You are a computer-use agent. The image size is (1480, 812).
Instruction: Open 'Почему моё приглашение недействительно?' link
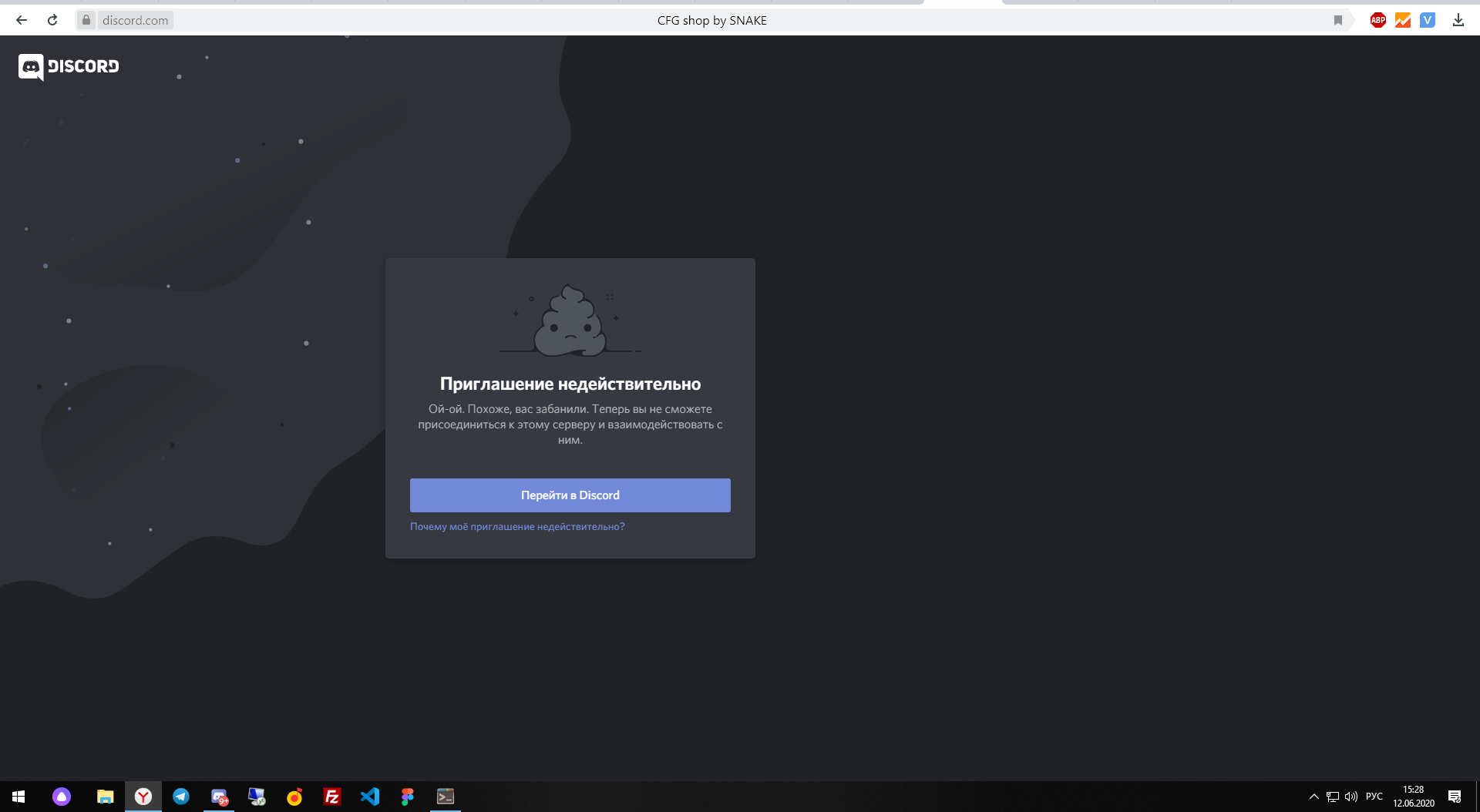coord(517,527)
